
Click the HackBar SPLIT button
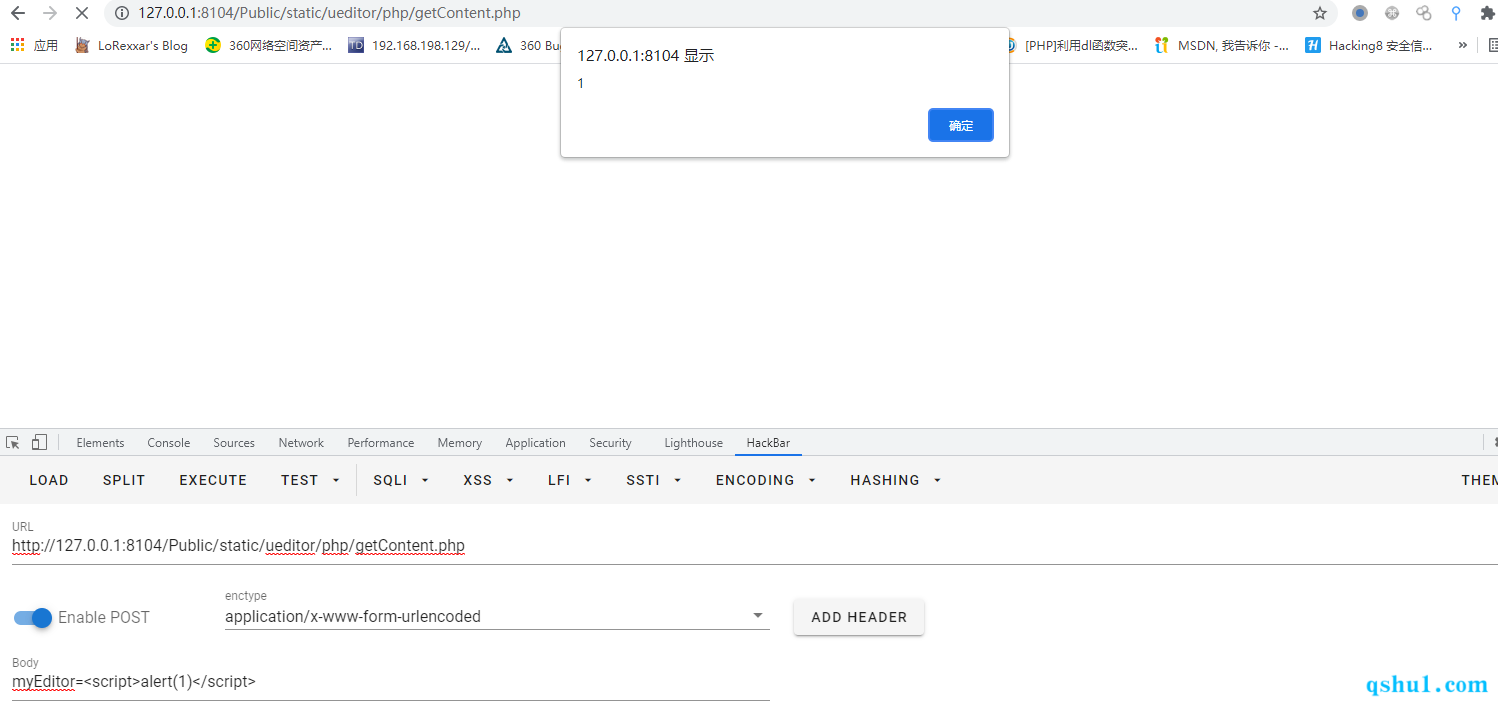(124, 480)
